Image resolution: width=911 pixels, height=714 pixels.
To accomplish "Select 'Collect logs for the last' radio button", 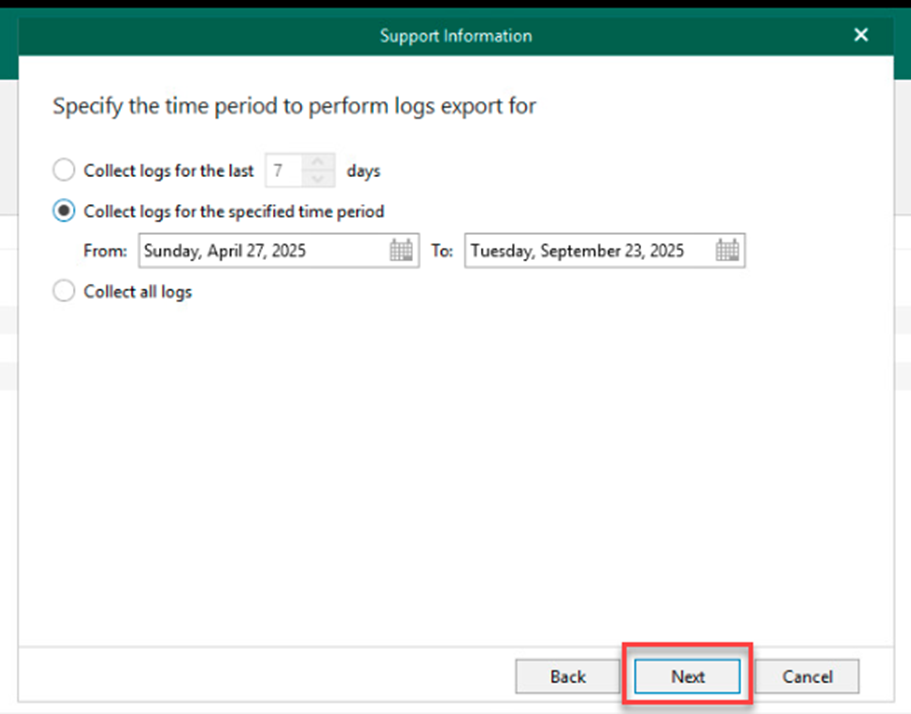I will (64, 170).
